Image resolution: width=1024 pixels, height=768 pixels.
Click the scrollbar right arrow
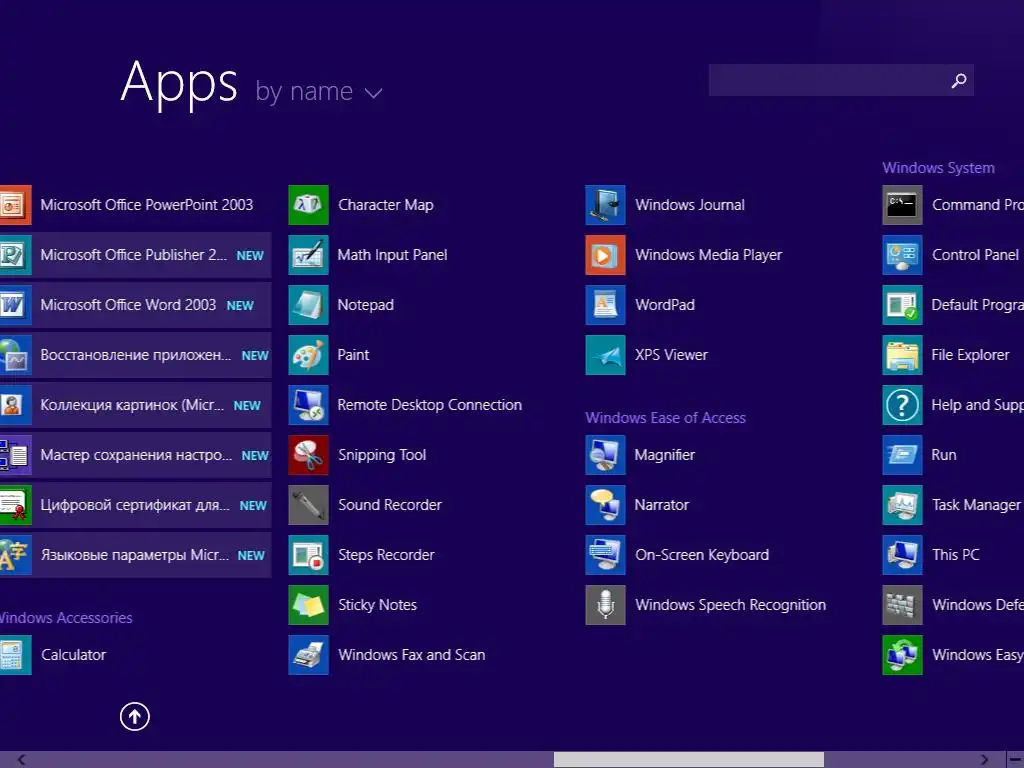click(x=984, y=760)
